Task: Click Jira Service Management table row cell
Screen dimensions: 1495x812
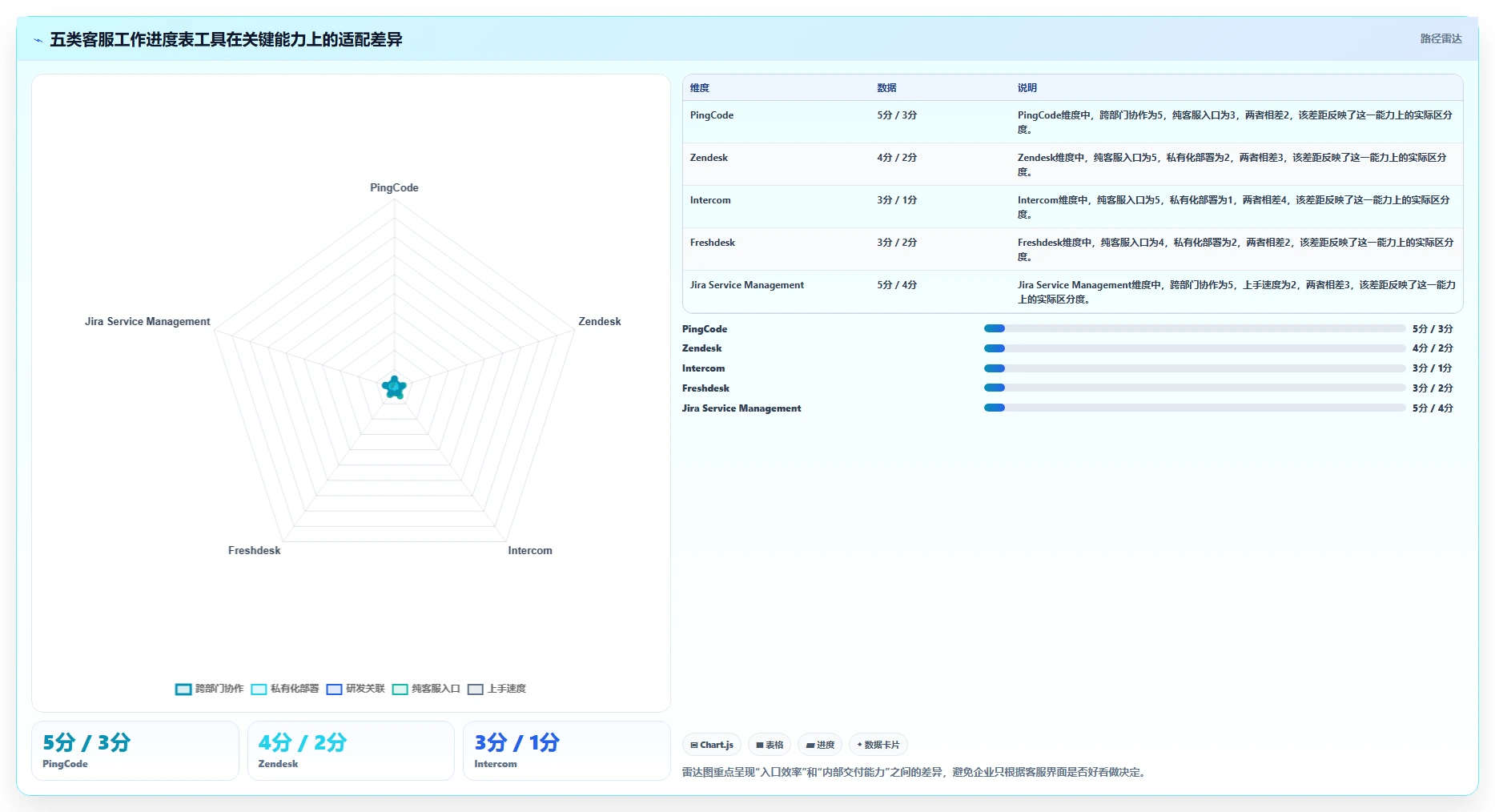Action: tap(747, 285)
